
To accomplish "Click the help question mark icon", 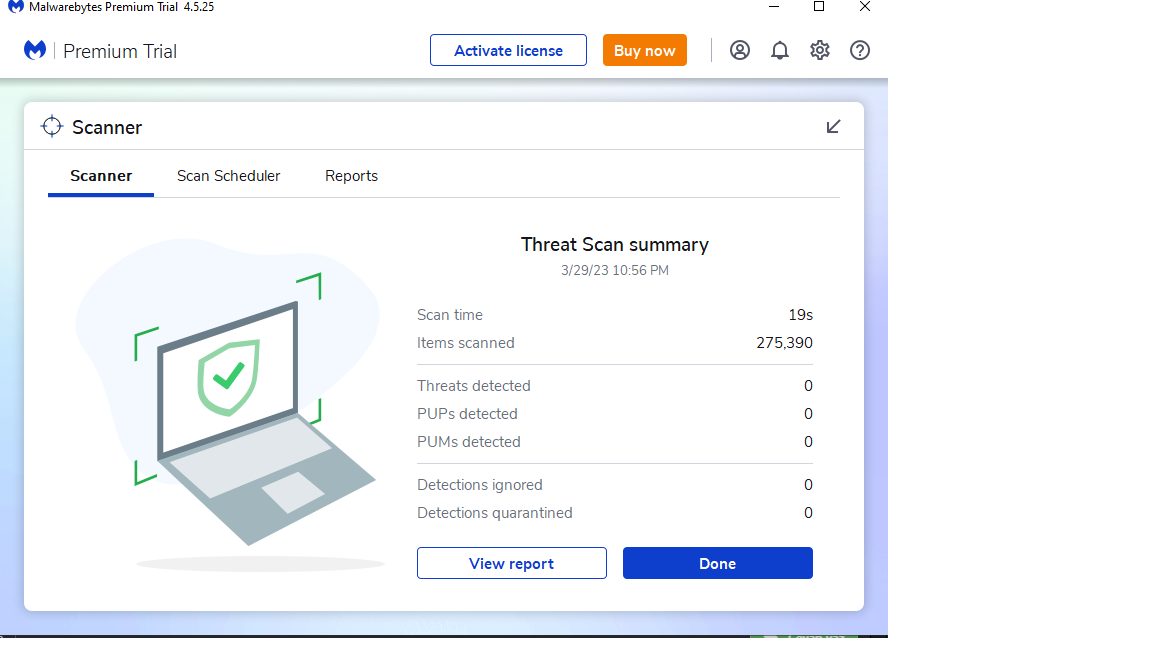I will pyautogui.click(x=860, y=50).
